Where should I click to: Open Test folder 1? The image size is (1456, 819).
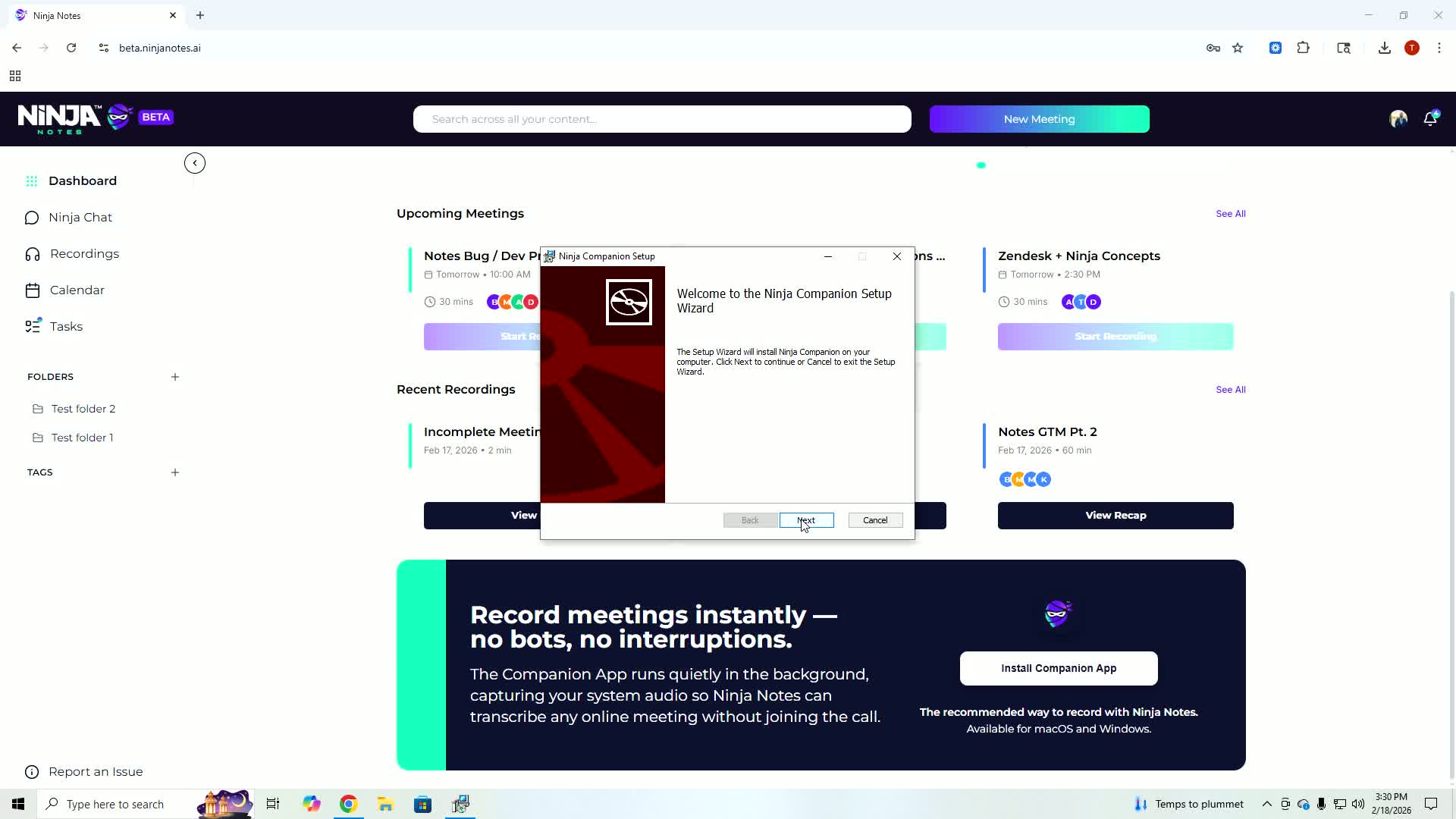[82, 438]
